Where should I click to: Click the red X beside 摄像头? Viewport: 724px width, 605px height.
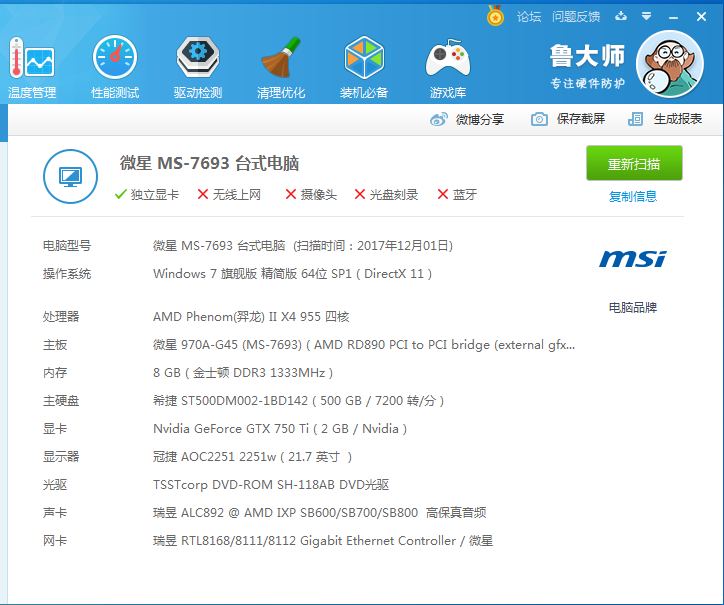coord(291,194)
